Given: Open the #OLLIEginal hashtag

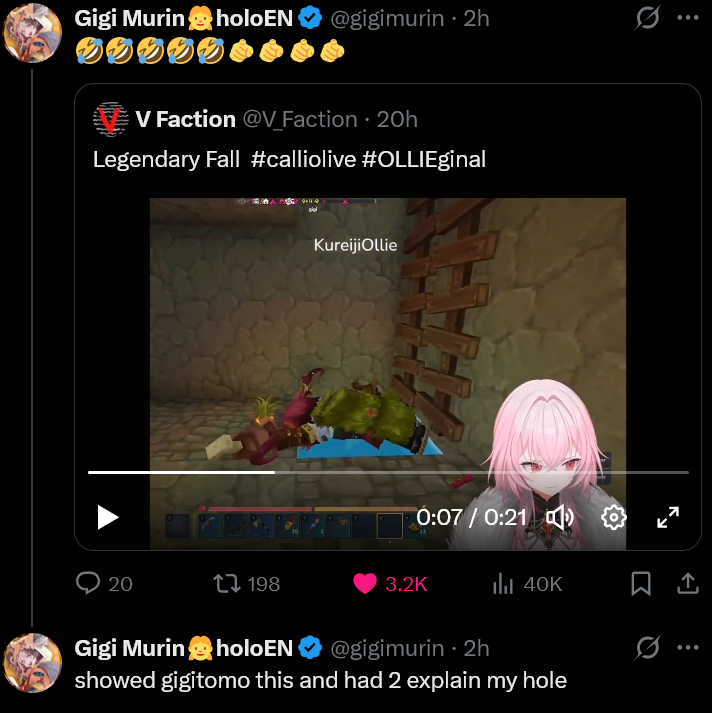Looking at the screenshot, I should click(x=424, y=160).
